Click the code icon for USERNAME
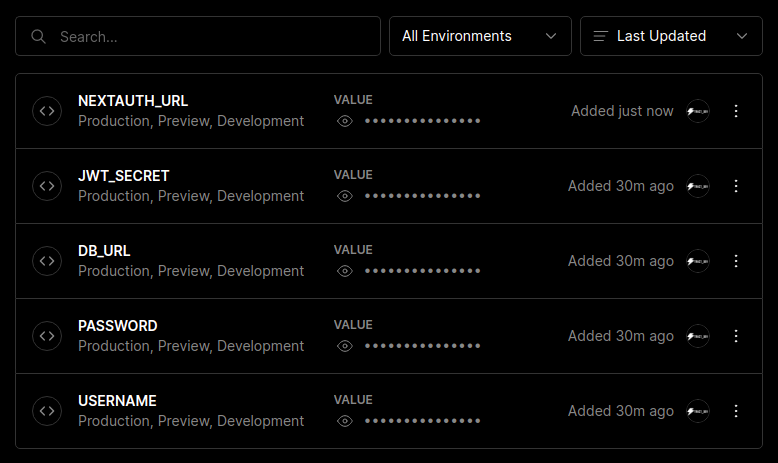The width and height of the screenshot is (778, 463). 47,411
